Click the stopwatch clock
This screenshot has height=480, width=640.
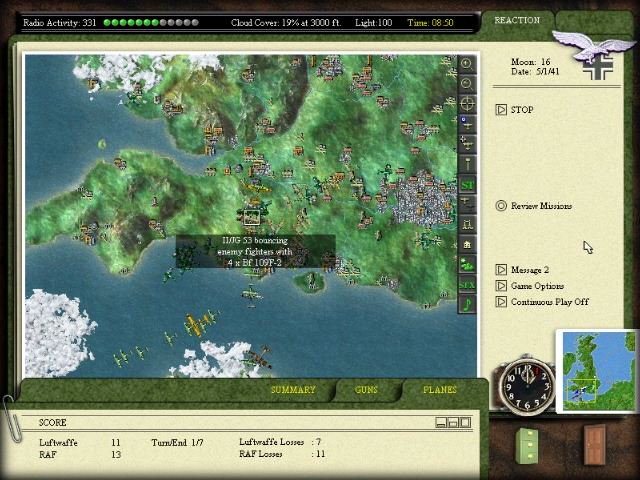click(x=527, y=383)
